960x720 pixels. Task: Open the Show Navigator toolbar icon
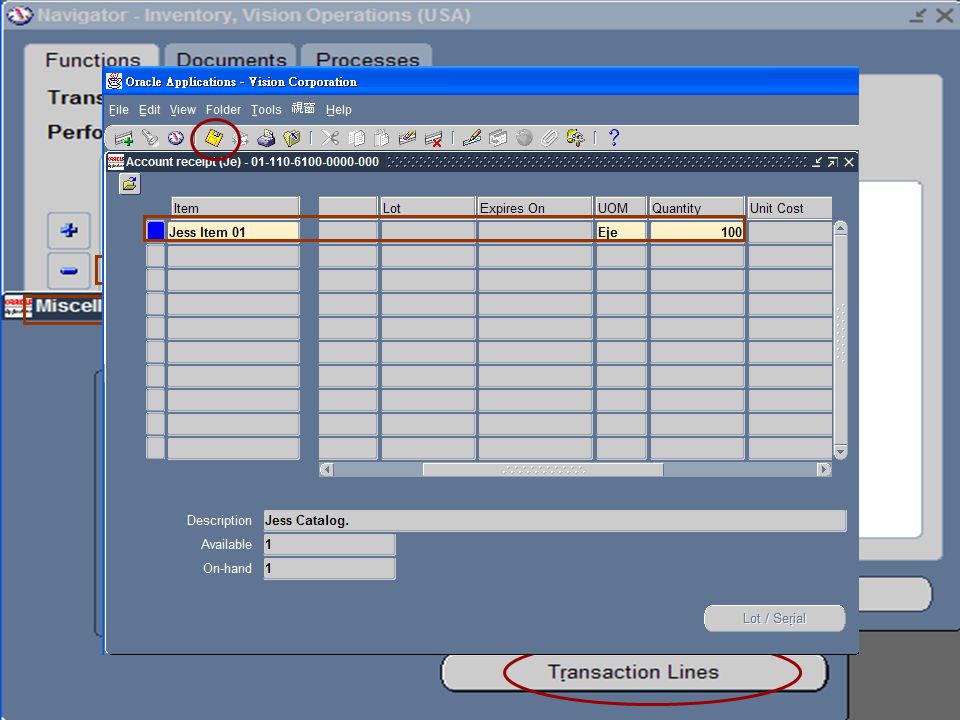coord(176,138)
